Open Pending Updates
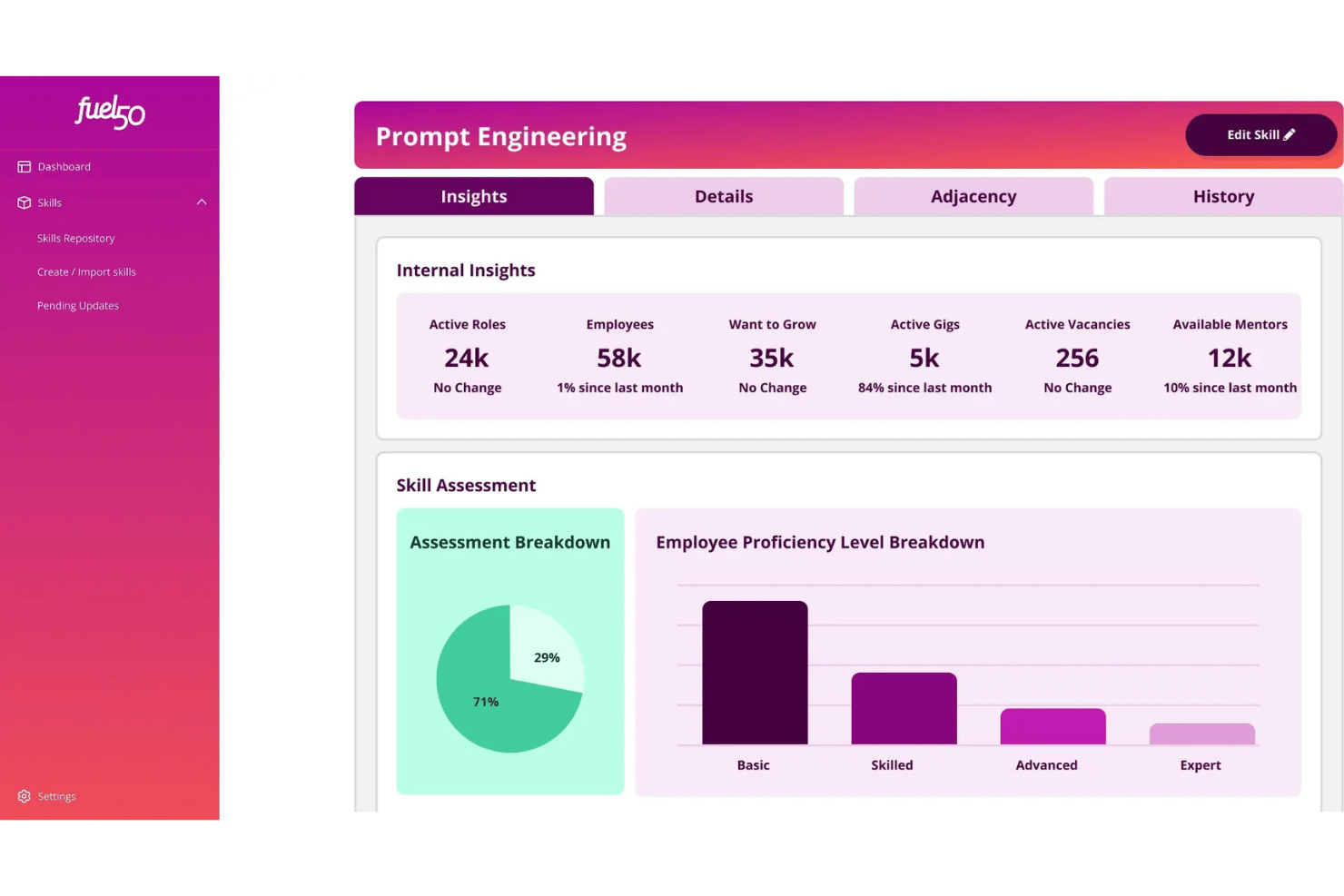 (78, 306)
